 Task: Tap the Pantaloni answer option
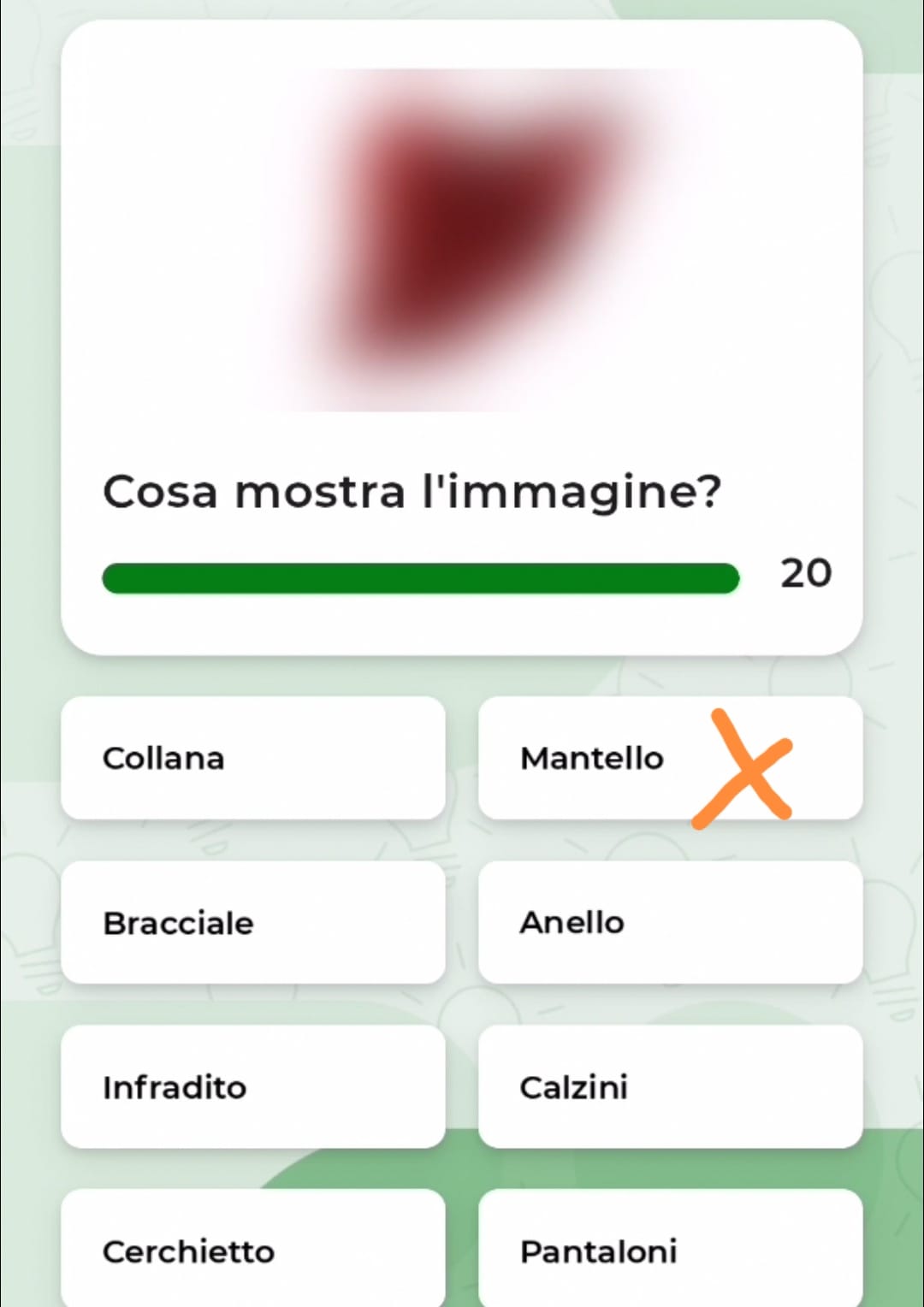tap(670, 1251)
